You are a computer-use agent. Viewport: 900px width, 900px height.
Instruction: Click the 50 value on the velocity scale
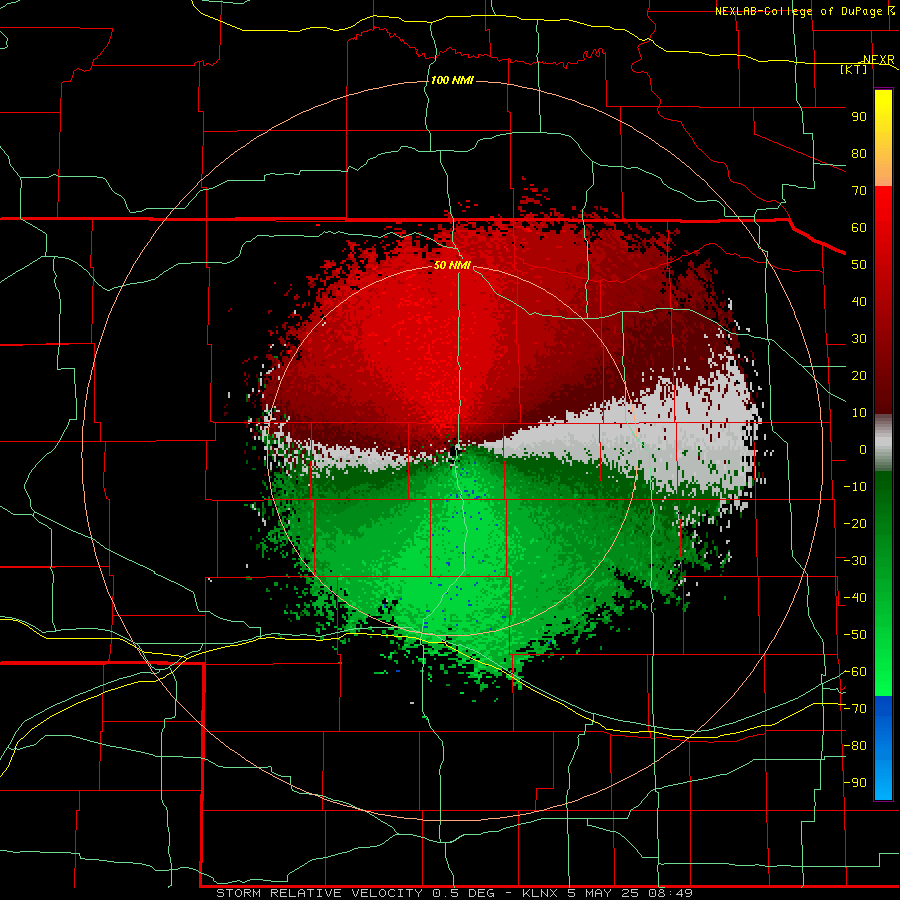pyautogui.click(x=859, y=265)
